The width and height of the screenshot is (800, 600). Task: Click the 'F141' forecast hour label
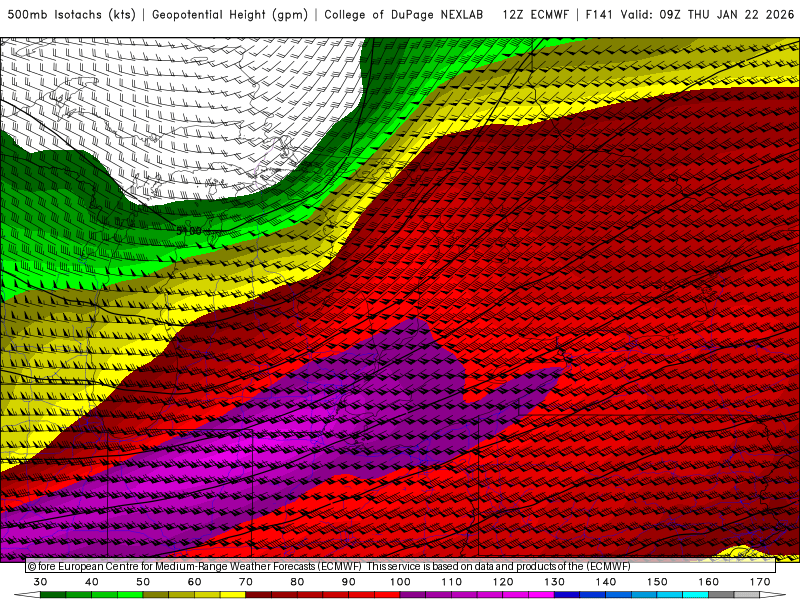(598, 15)
